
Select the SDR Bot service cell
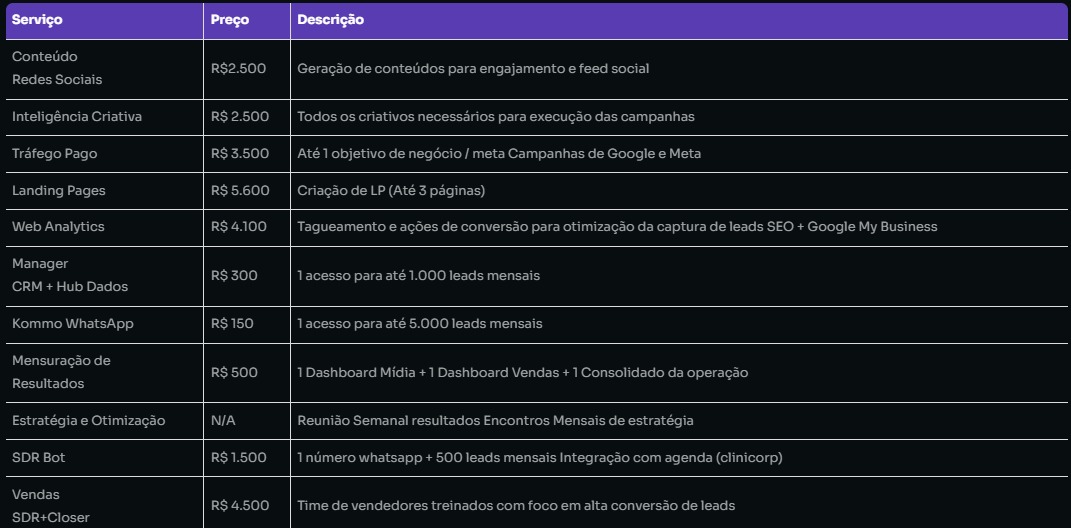click(x=38, y=457)
